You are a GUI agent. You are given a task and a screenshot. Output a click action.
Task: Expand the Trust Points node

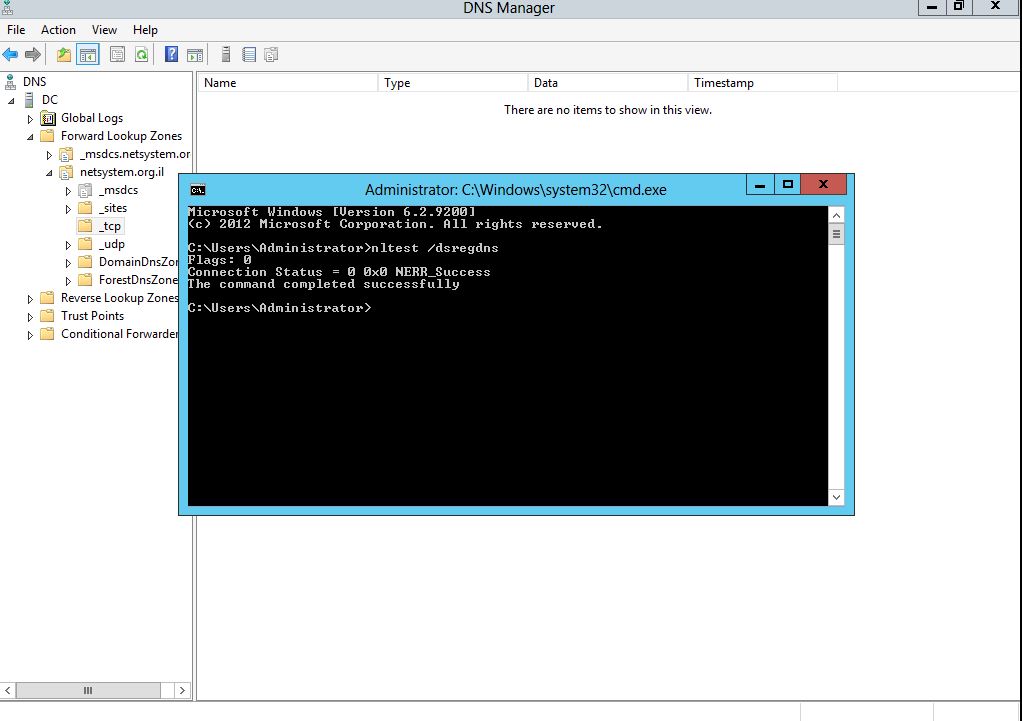30,317
